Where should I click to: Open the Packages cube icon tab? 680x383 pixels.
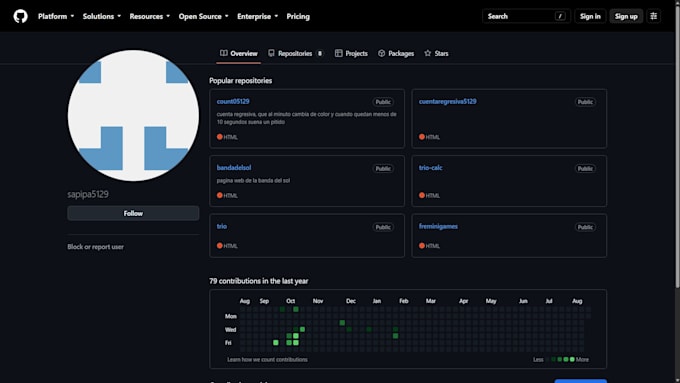pyautogui.click(x=381, y=53)
